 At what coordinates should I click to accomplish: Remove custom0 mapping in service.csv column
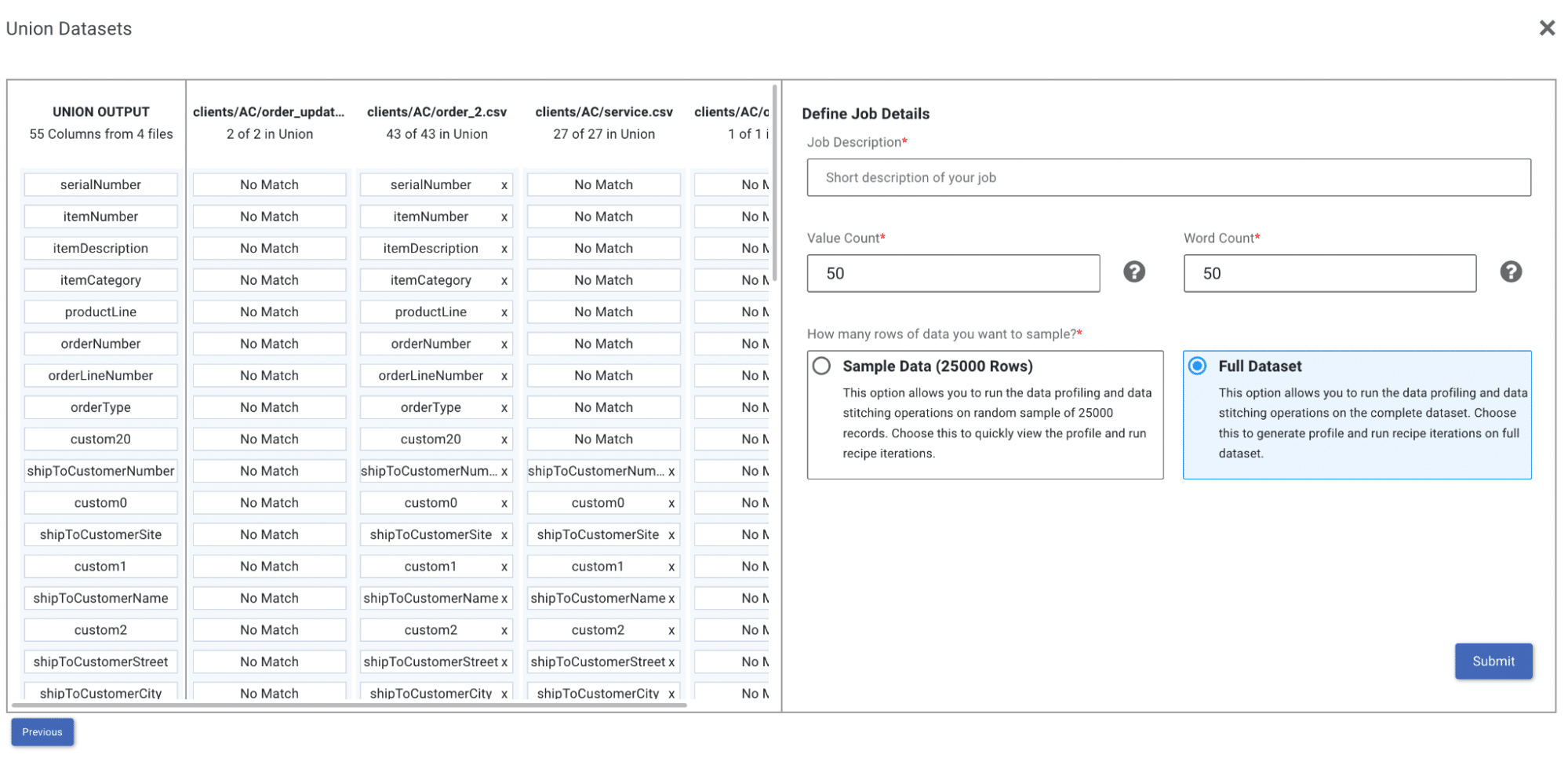[x=671, y=503]
